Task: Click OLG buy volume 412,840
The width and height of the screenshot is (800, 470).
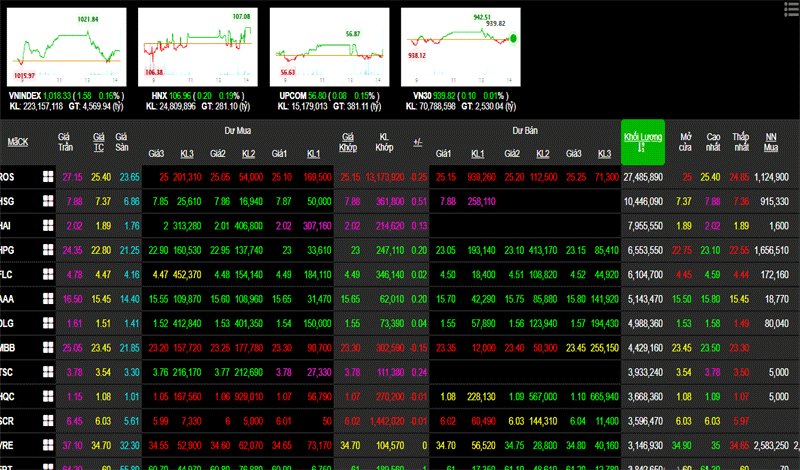Action: [x=187, y=323]
